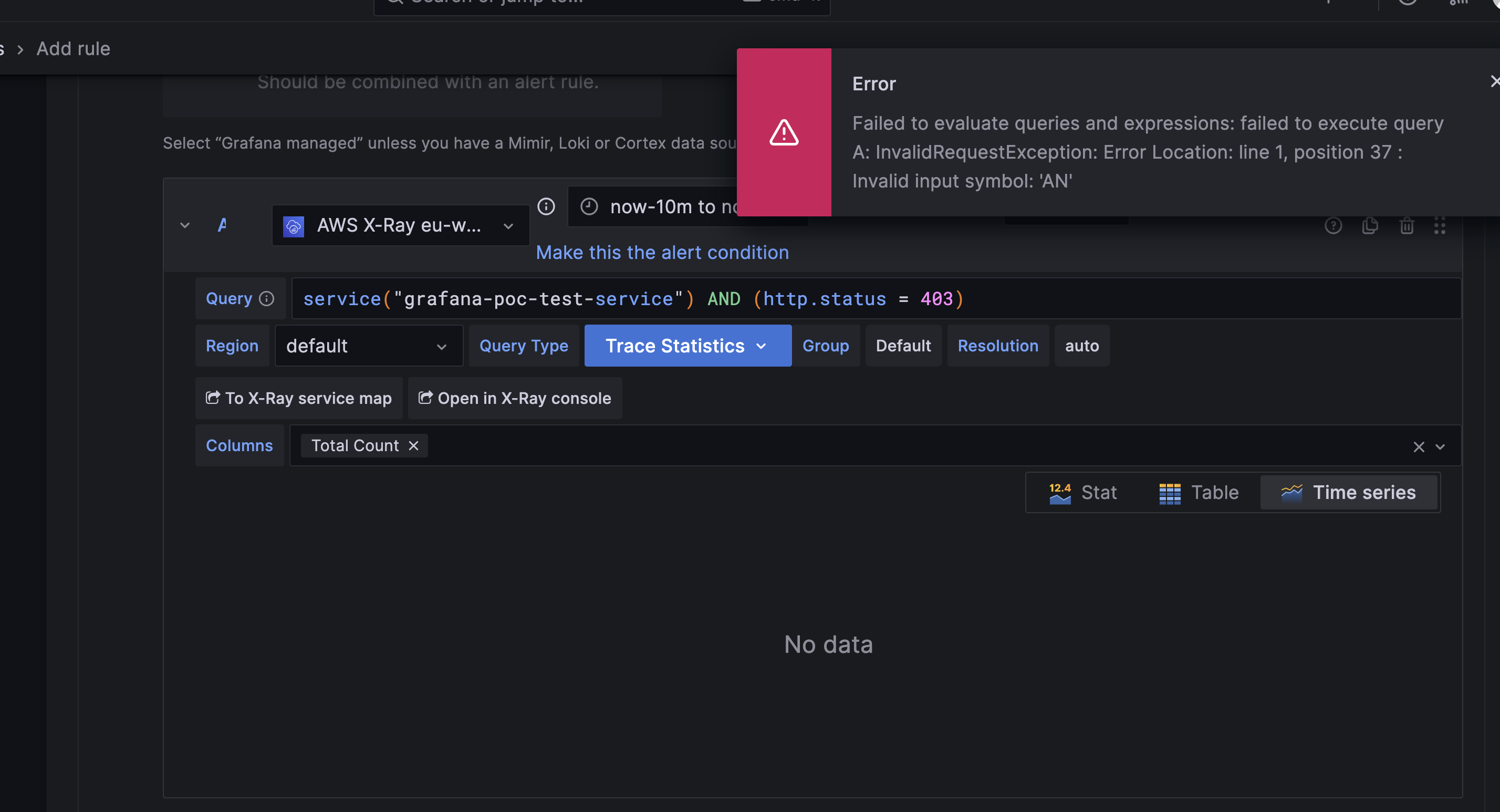Screen dimensions: 1500x812
Task: Open the query help icon
Action: [x=1334, y=226]
